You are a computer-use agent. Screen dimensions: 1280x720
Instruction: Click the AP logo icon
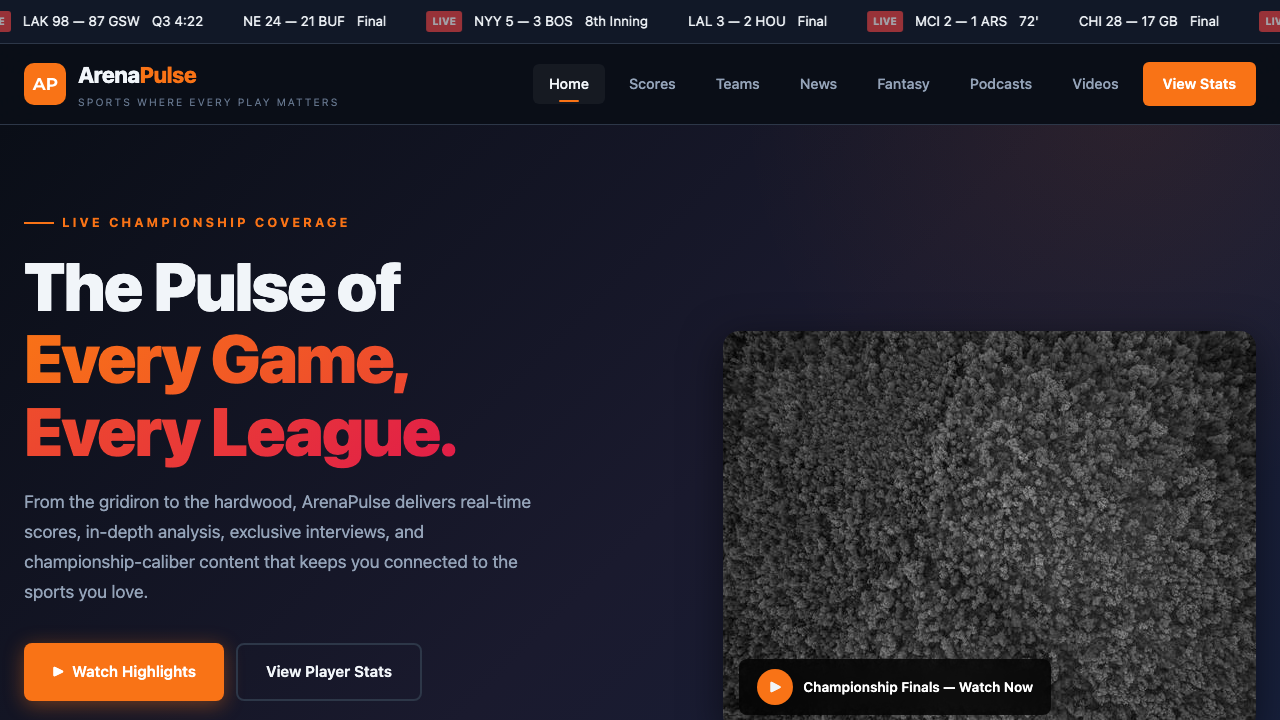(45, 84)
